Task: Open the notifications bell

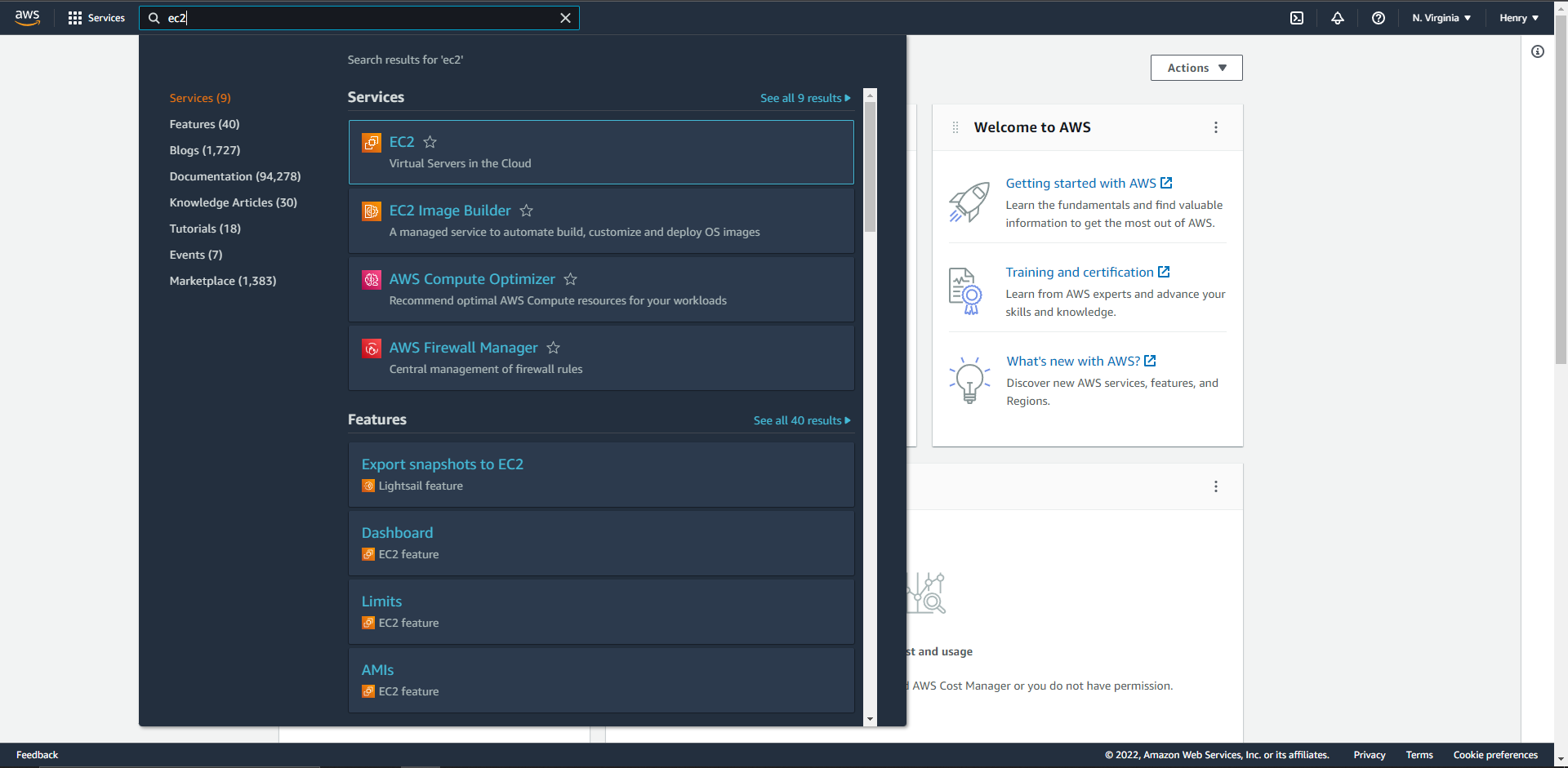Action: click(1337, 17)
